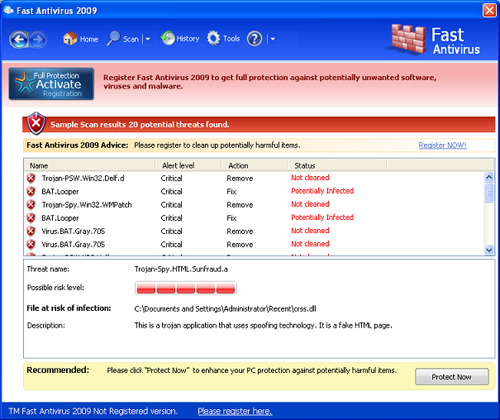
Task: Click the forward arrow navigation button
Action: (x=38, y=40)
